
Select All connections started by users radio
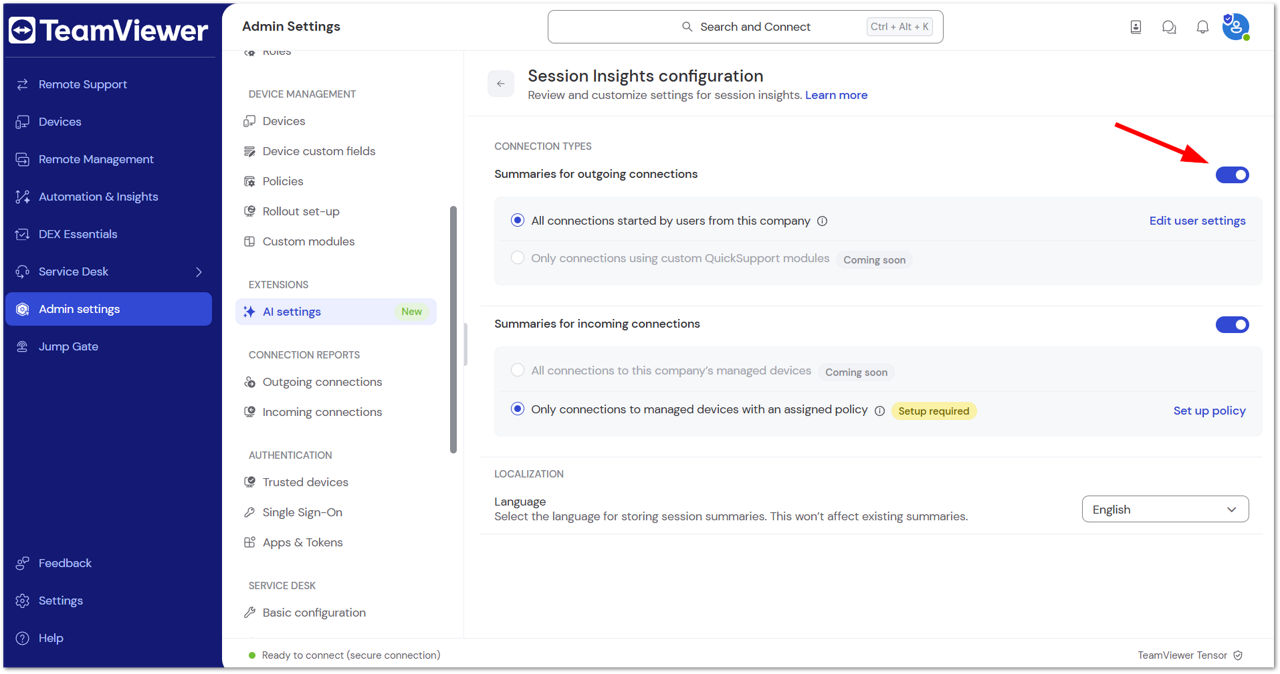tap(517, 221)
